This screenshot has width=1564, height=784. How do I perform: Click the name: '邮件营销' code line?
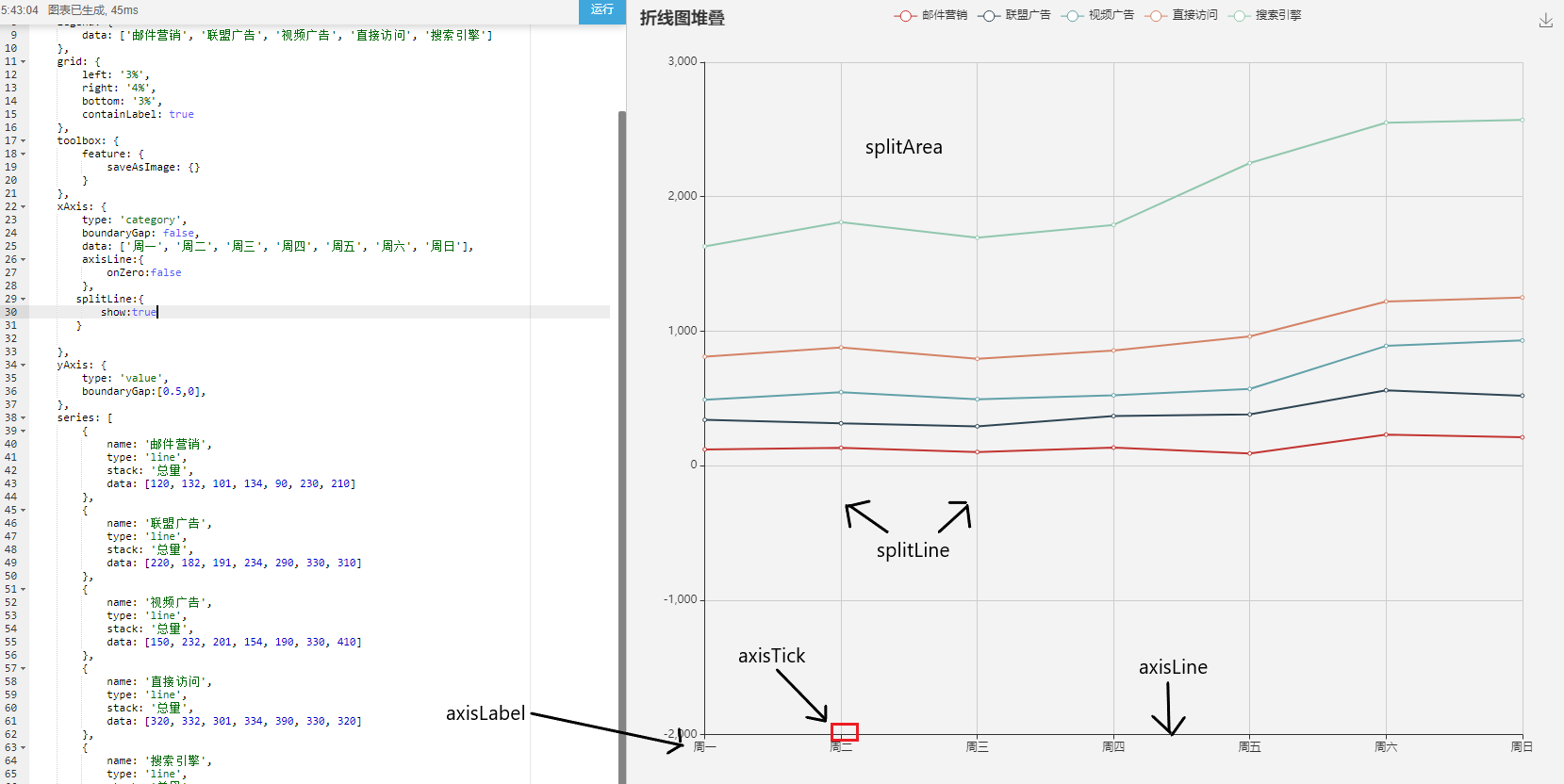click(x=159, y=444)
